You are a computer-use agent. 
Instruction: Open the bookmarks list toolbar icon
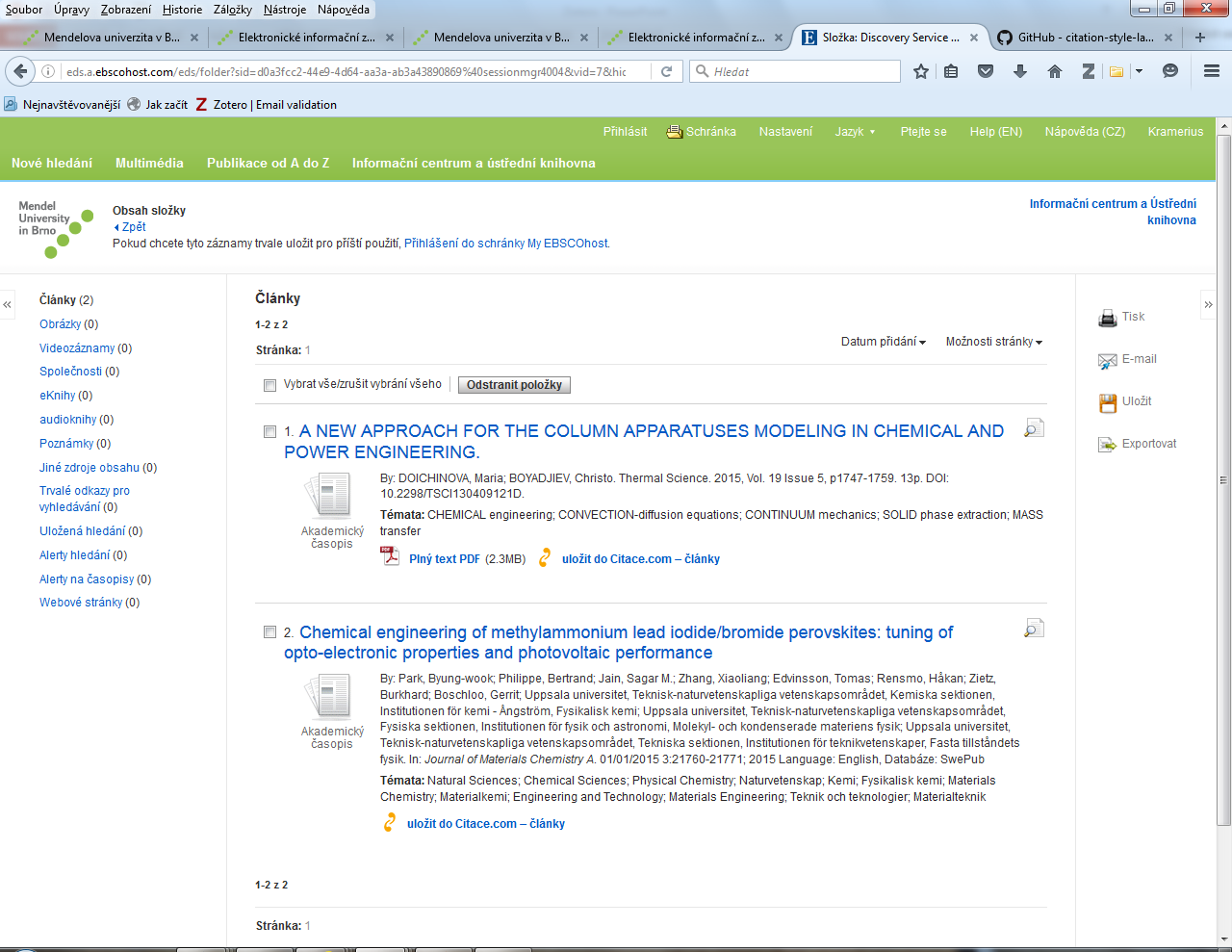pyautogui.click(x=951, y=71)
